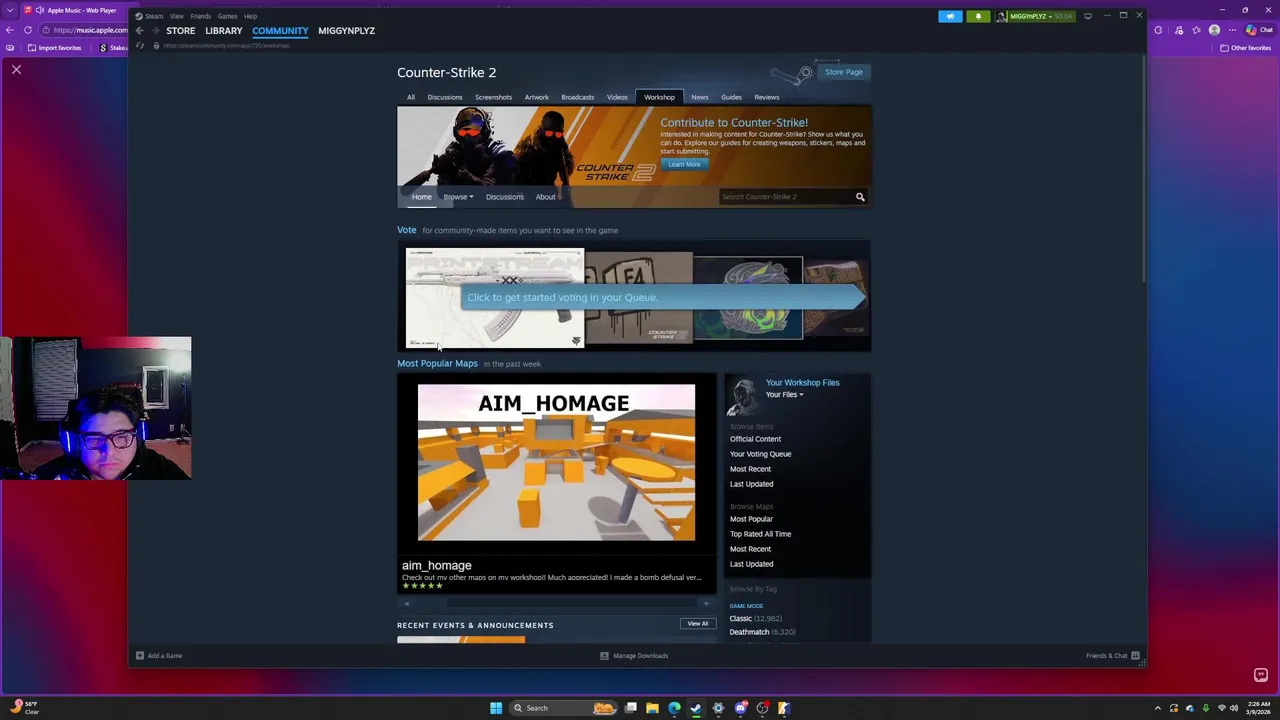The height and width of the screenshot is (720, 1280).
Task: Click the Task View icon in the taskbar
Action: coord(631,708)
